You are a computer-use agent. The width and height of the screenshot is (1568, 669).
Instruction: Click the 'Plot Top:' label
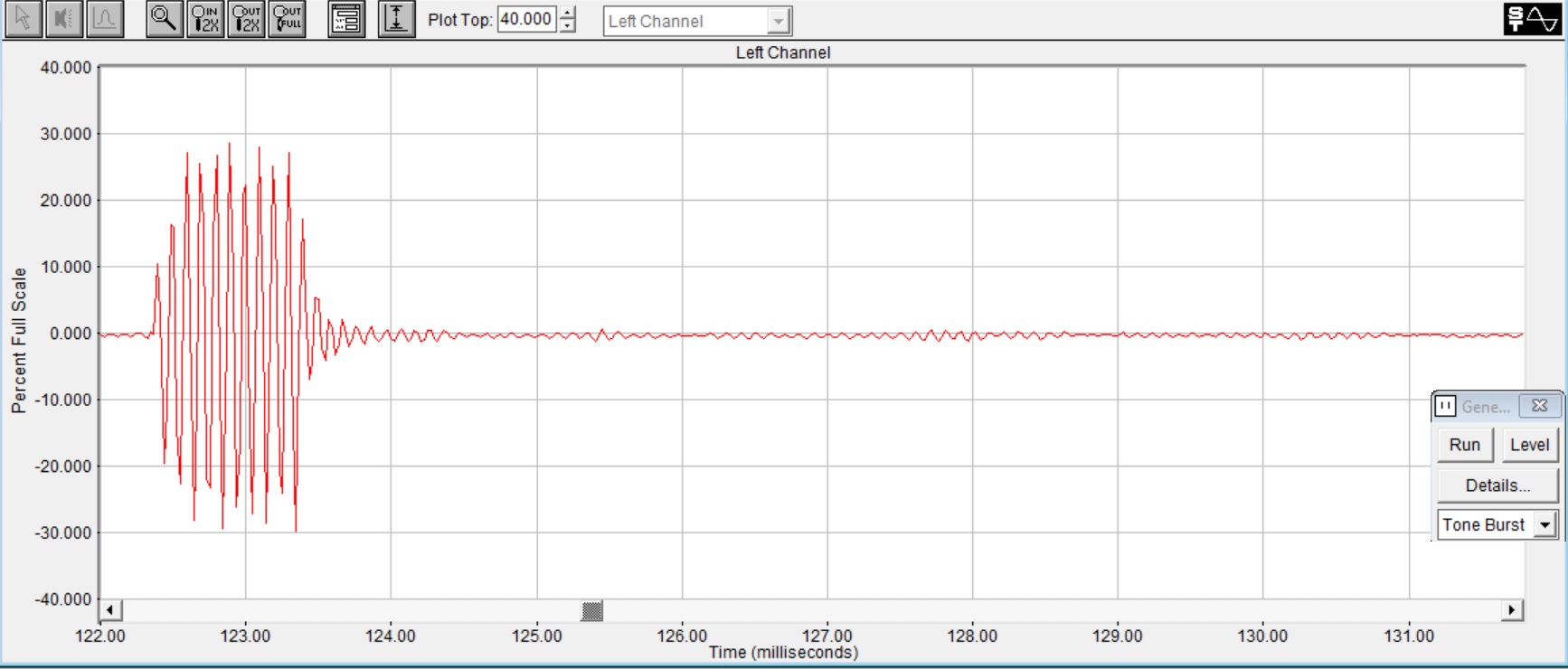coord(460,20)
